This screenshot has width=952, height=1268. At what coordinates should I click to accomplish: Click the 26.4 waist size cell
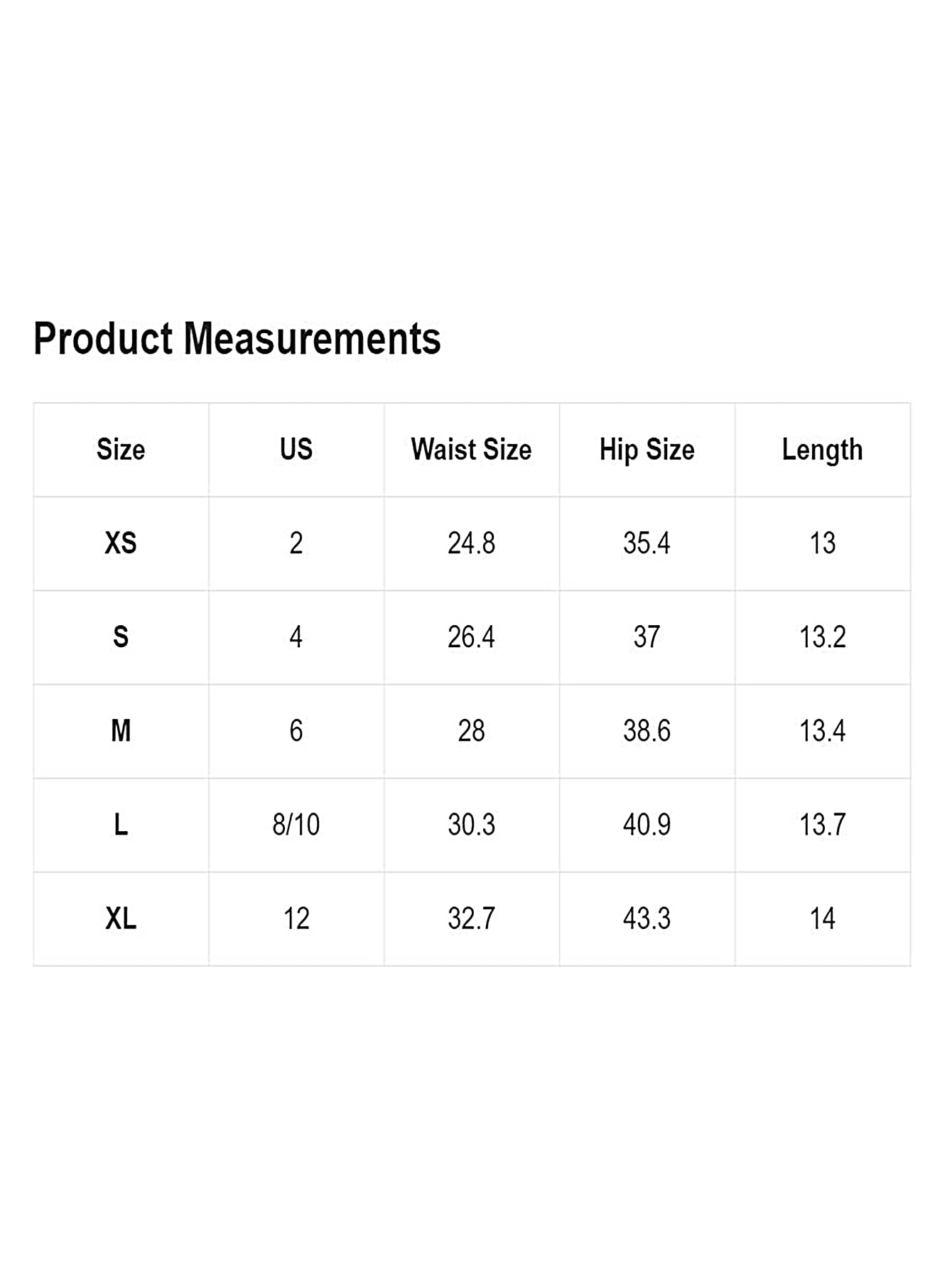coord(471,637)
